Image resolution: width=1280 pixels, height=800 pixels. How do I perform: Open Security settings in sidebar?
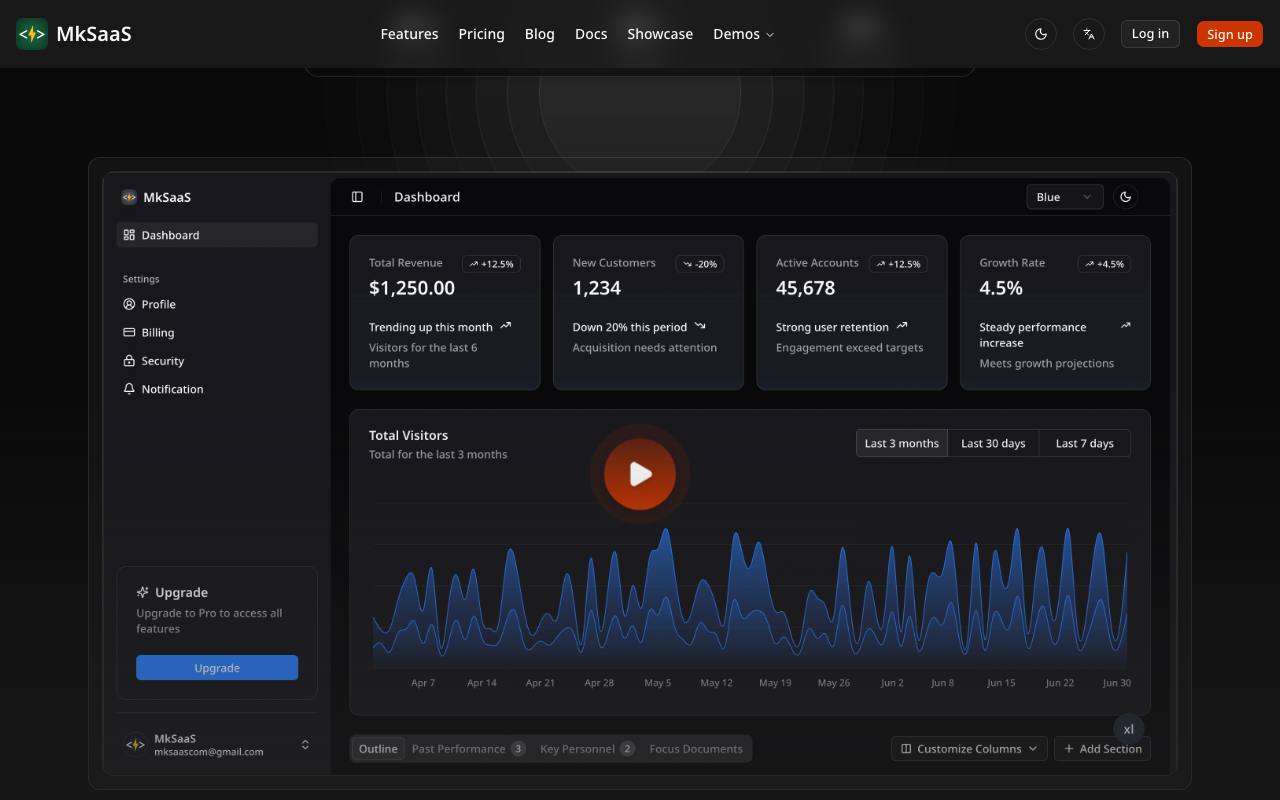pyautogui.click(x=217, y=361)
